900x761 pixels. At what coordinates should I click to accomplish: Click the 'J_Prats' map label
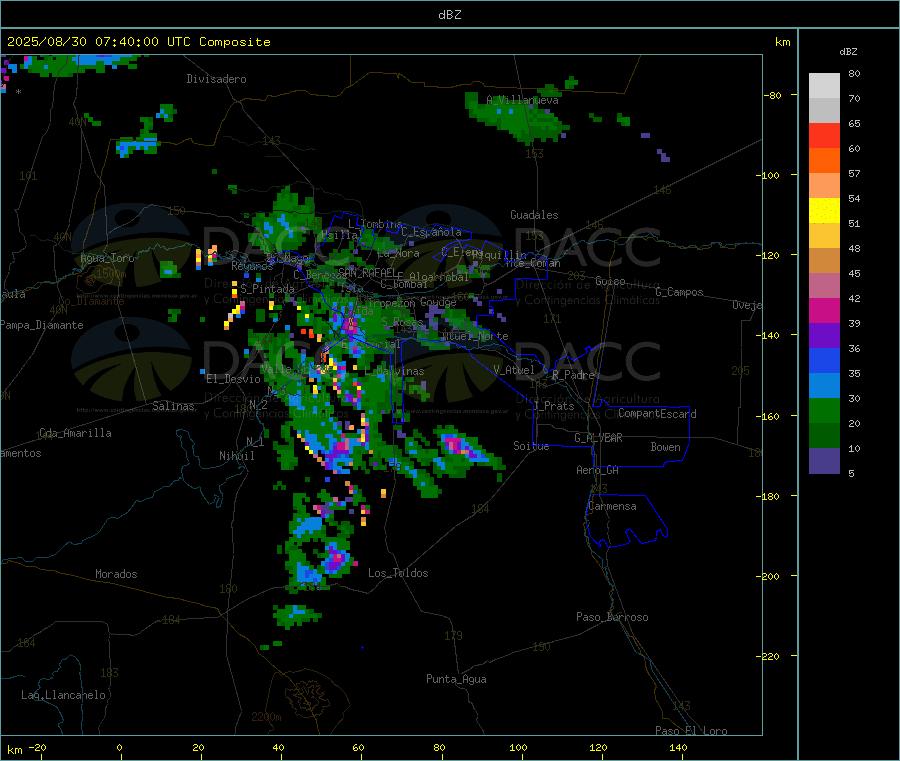click(554, 406)
